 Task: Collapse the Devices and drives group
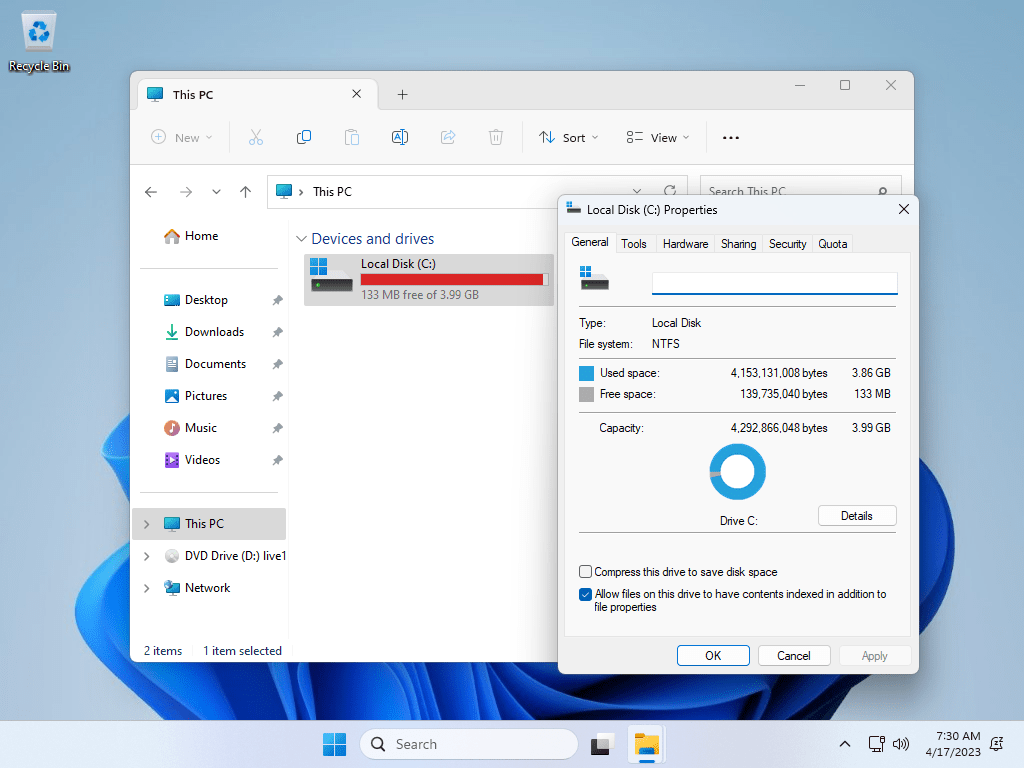[301, 239]
